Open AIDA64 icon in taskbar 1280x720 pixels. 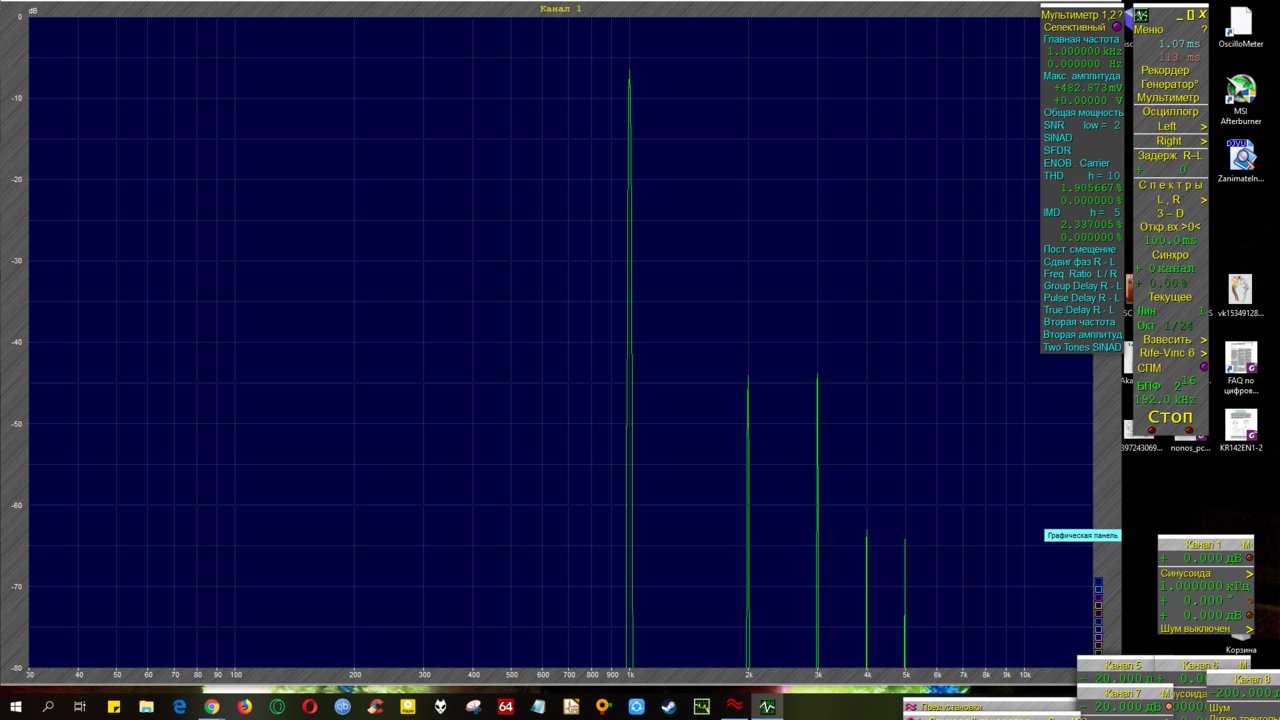[505, 706]
